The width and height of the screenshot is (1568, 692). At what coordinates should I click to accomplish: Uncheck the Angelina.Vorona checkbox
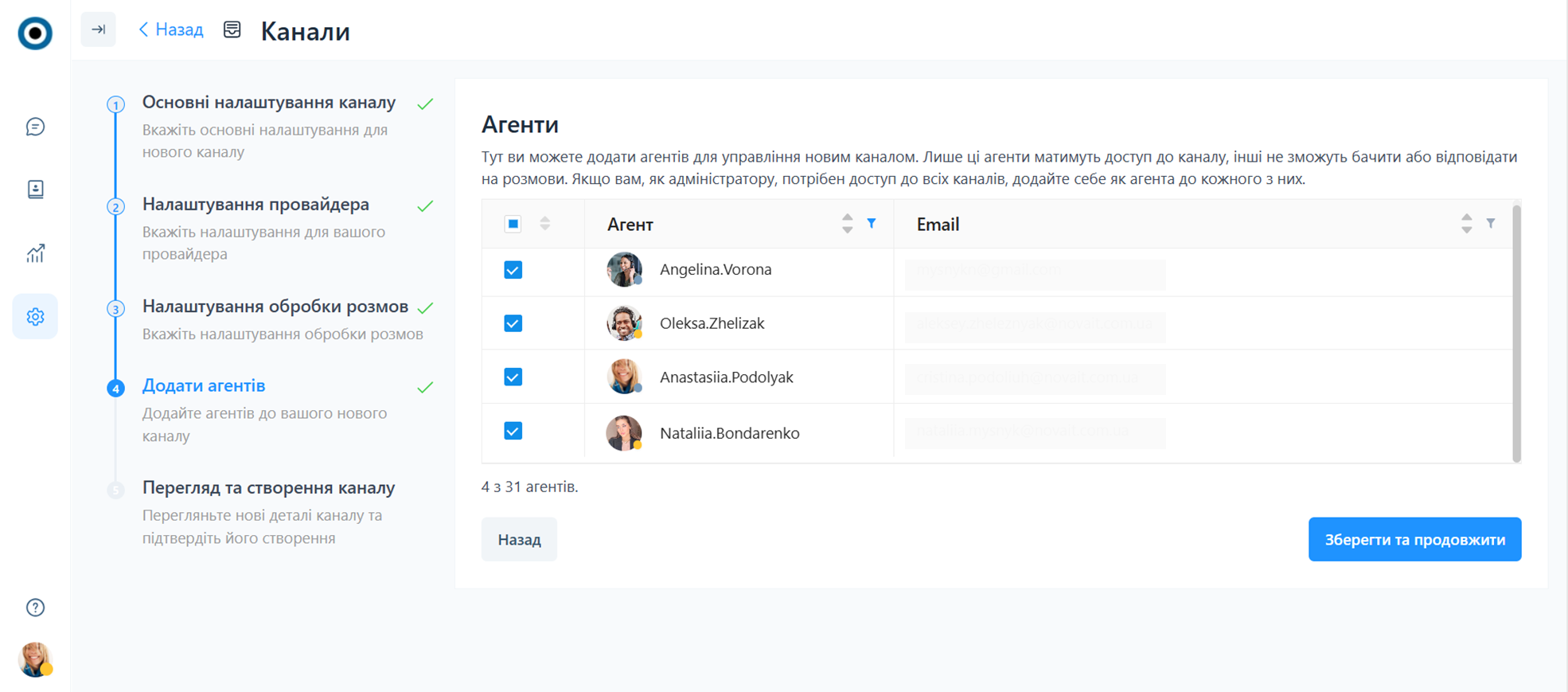coord(513,270)
